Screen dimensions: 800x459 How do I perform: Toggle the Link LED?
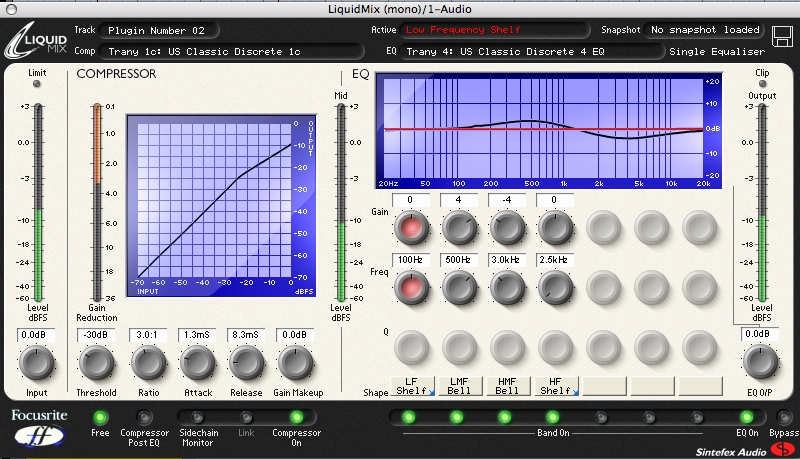click(246, 417)
